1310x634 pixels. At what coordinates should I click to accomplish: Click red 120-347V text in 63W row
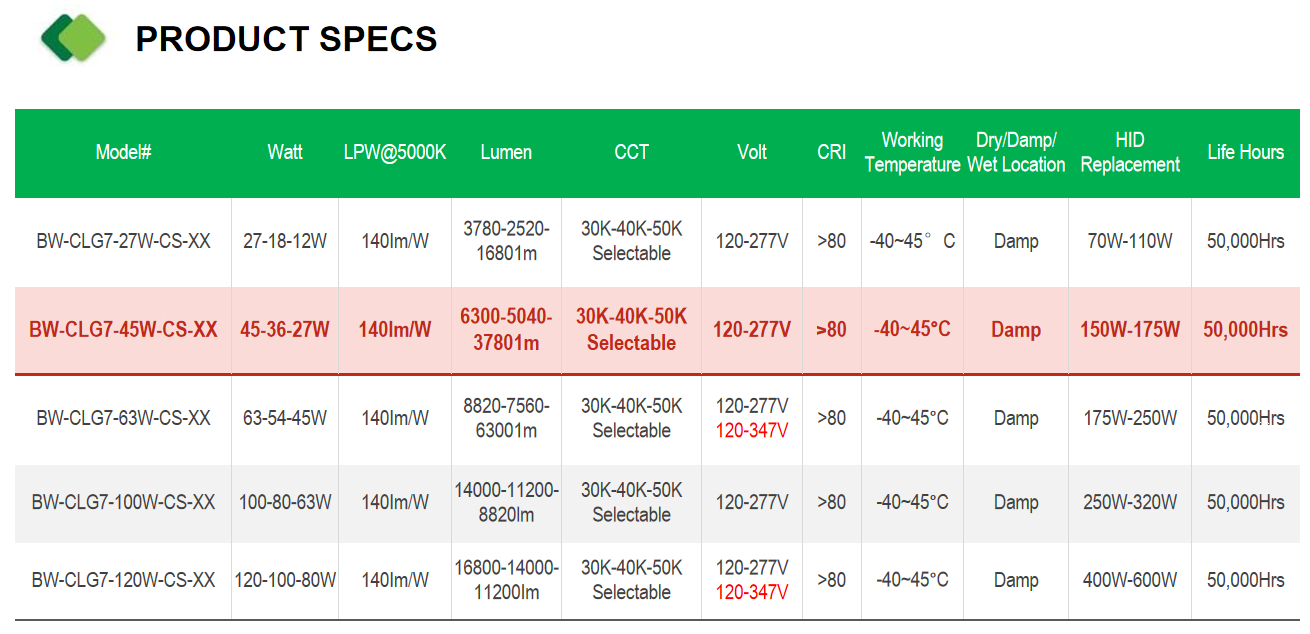pos(752,431)
